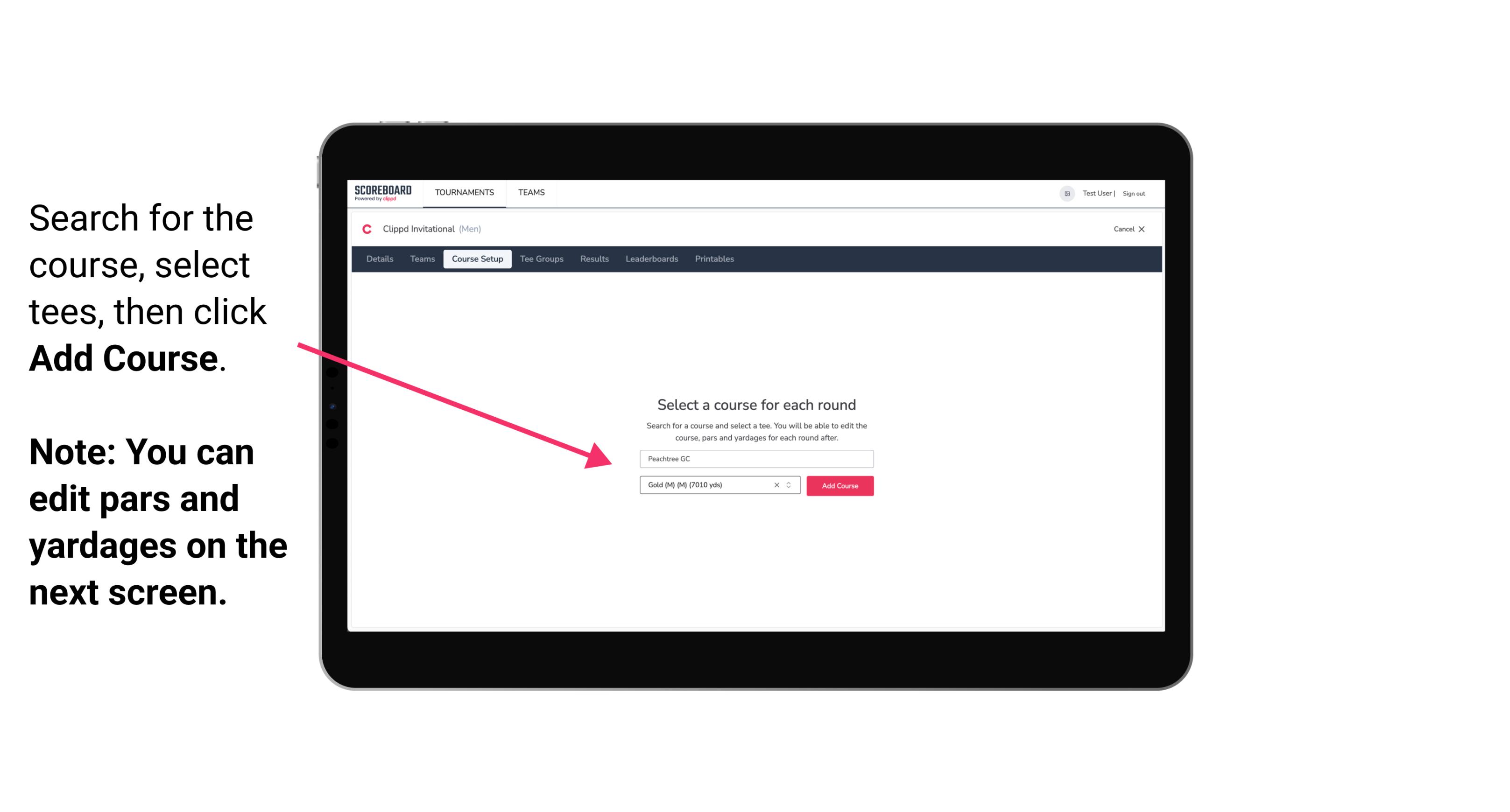Open the Teams menu item
The width and height of the screenshot is (1510, 812).
click(x=530, y=192)
